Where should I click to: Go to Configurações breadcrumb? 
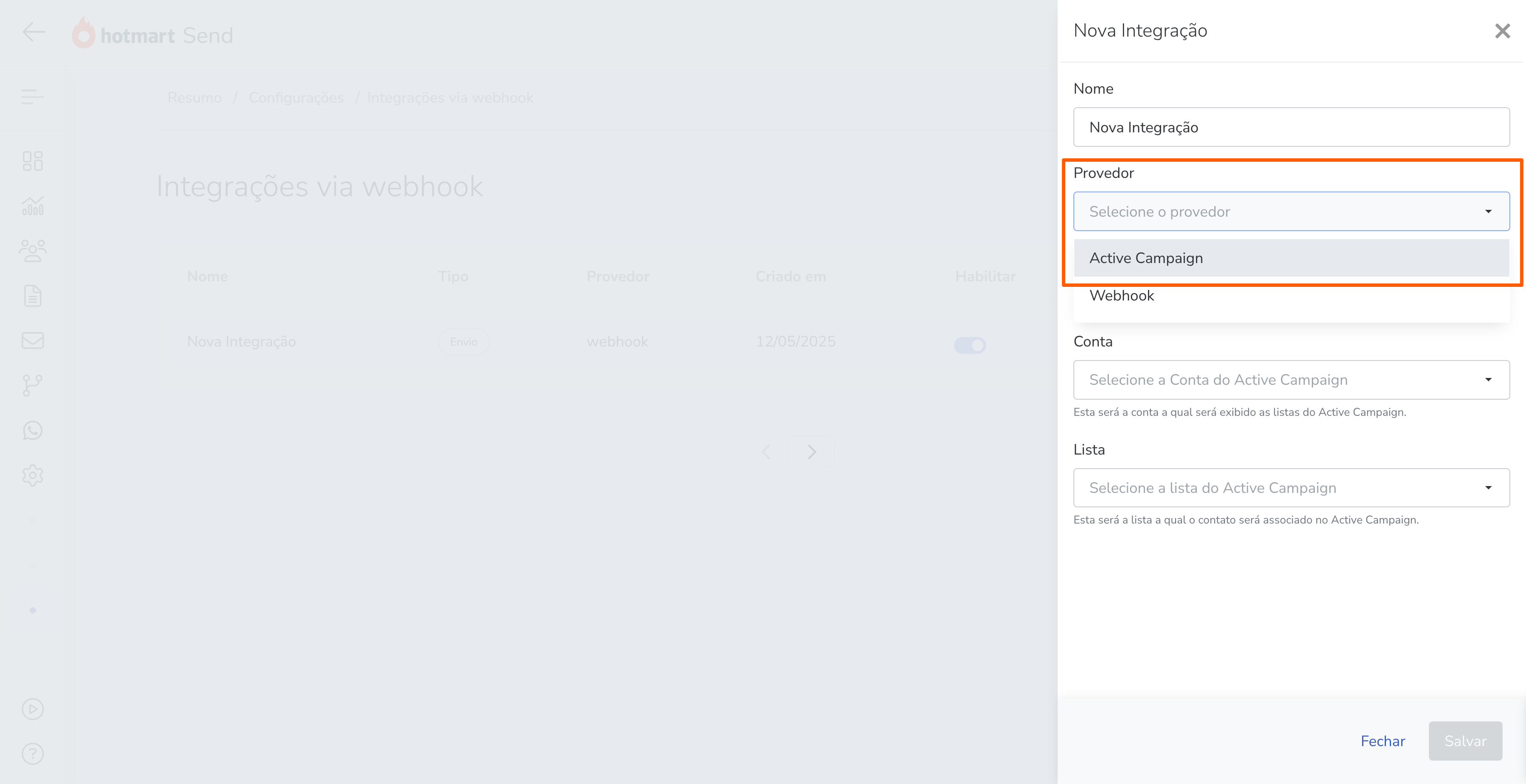(296, 98)
